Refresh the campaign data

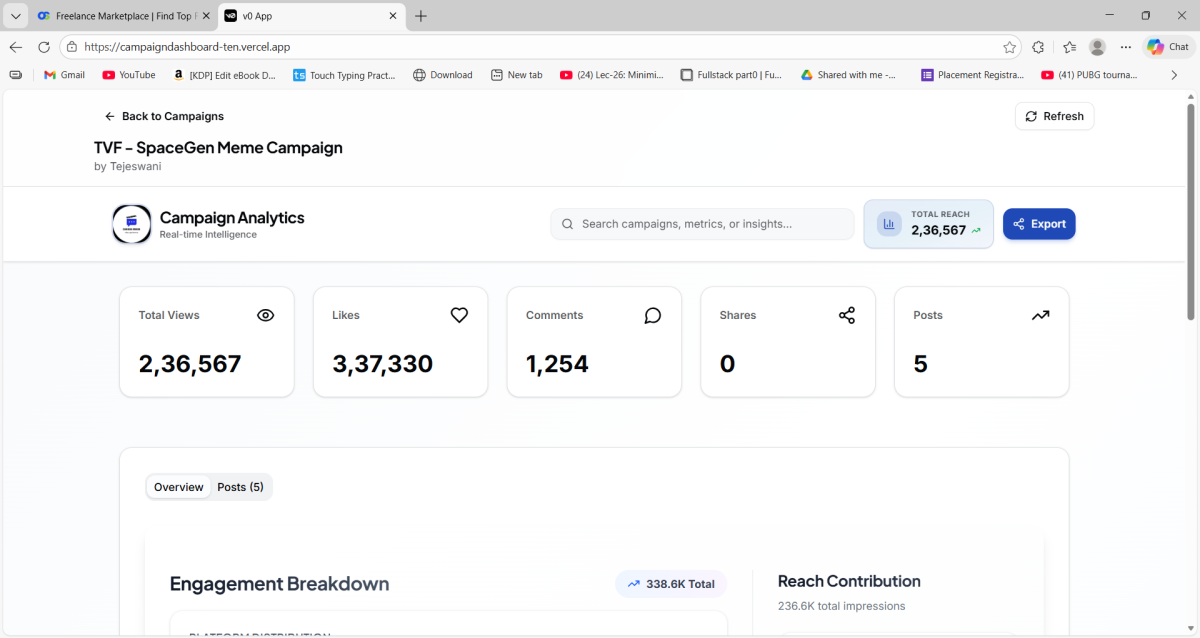[x=1054, y=116]
